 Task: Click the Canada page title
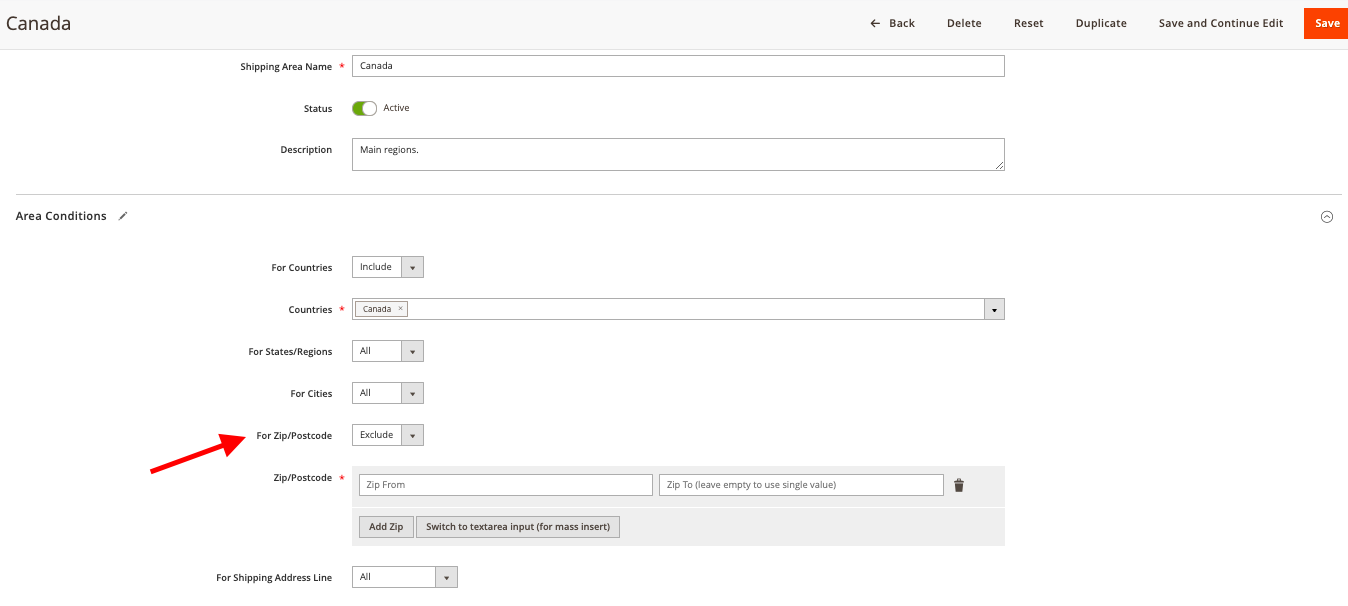pyautogui.click(x=38, y=23)
